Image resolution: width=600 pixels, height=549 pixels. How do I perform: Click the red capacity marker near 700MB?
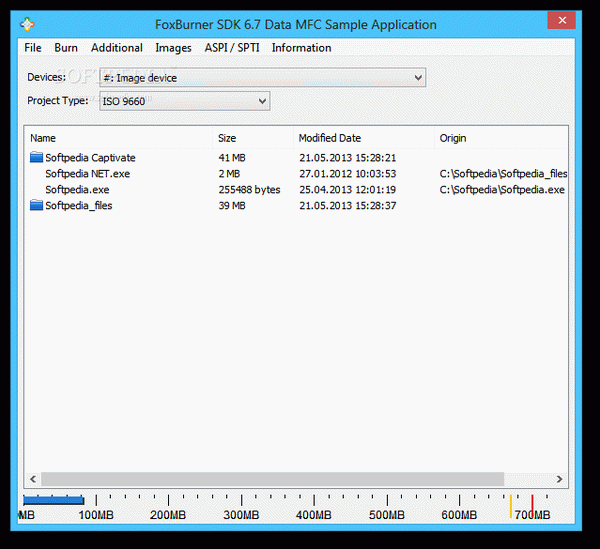tap(532, 505)
